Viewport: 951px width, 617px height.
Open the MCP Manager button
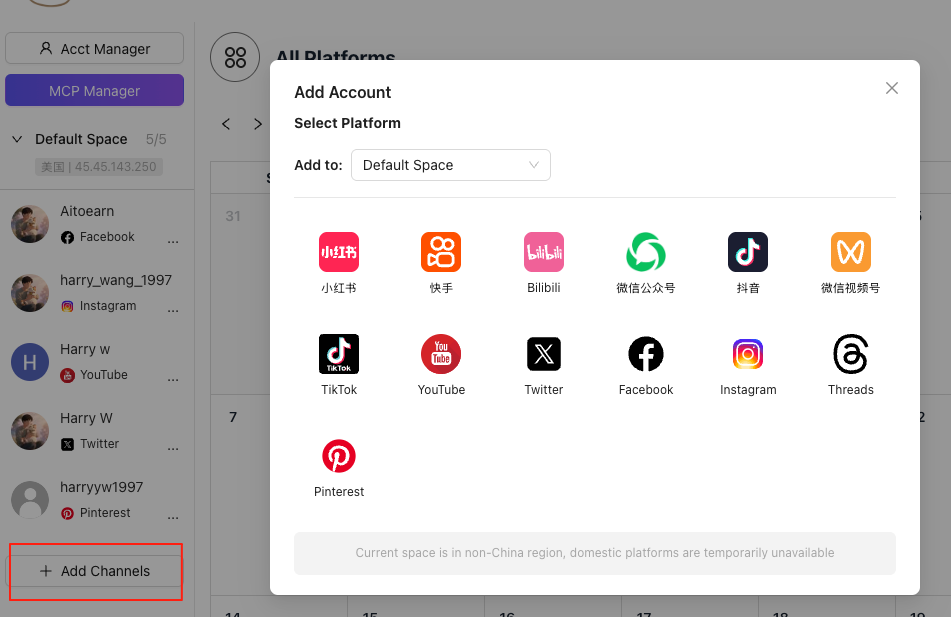click(x=95, y=90)
